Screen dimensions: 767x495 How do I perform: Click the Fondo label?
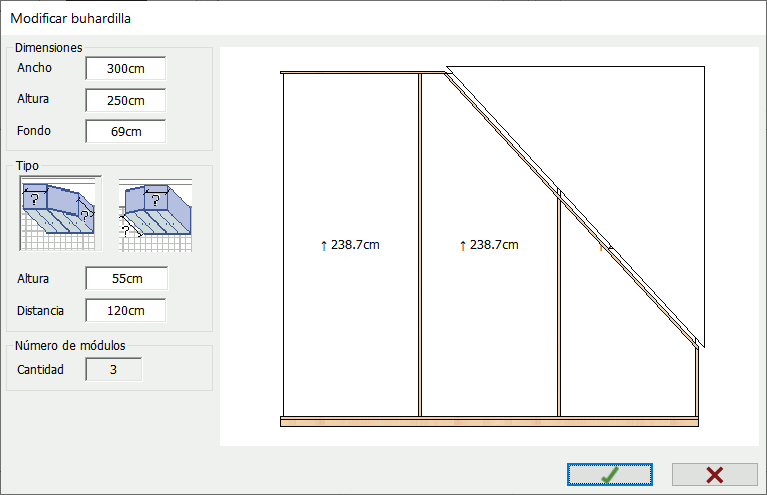pos(34,131)
